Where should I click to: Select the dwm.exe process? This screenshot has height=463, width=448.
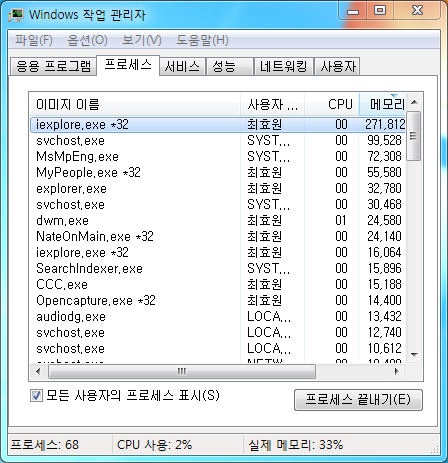pos(218,220)
